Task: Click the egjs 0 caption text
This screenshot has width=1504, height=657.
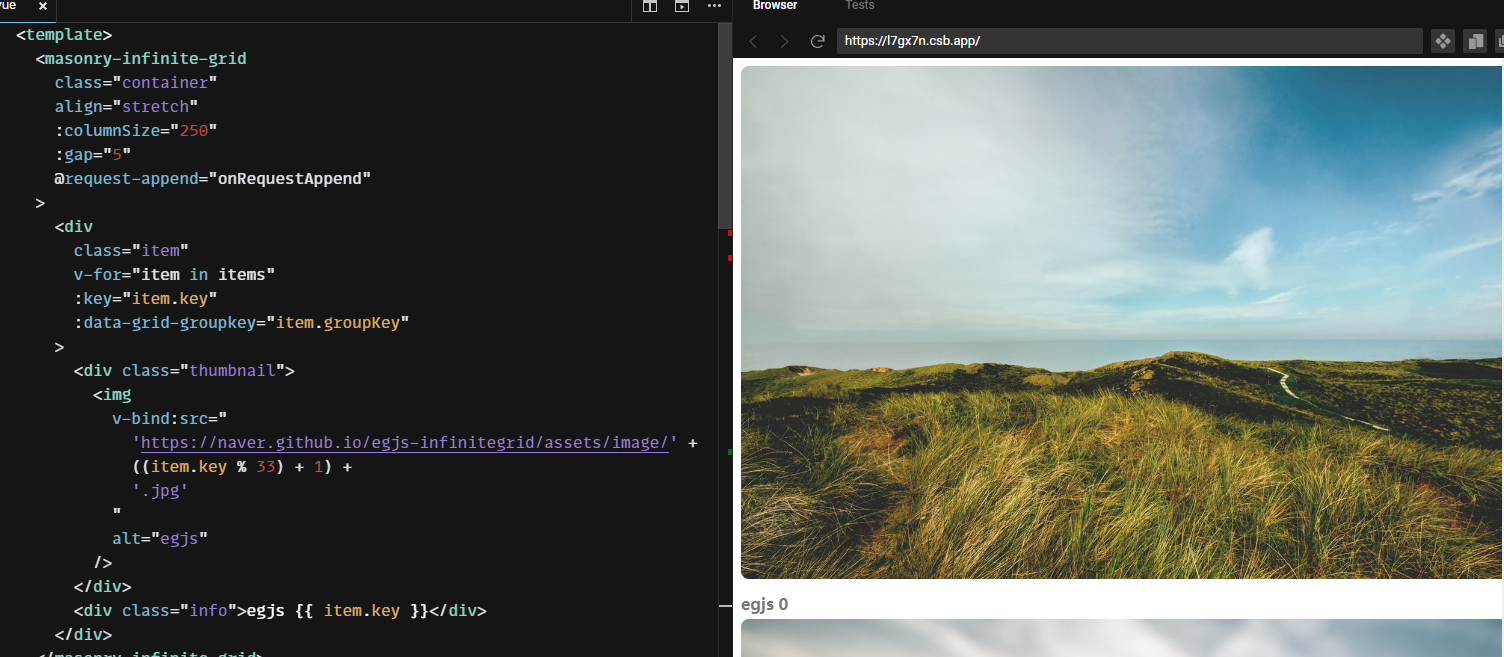Action: [x=764, y=604]
